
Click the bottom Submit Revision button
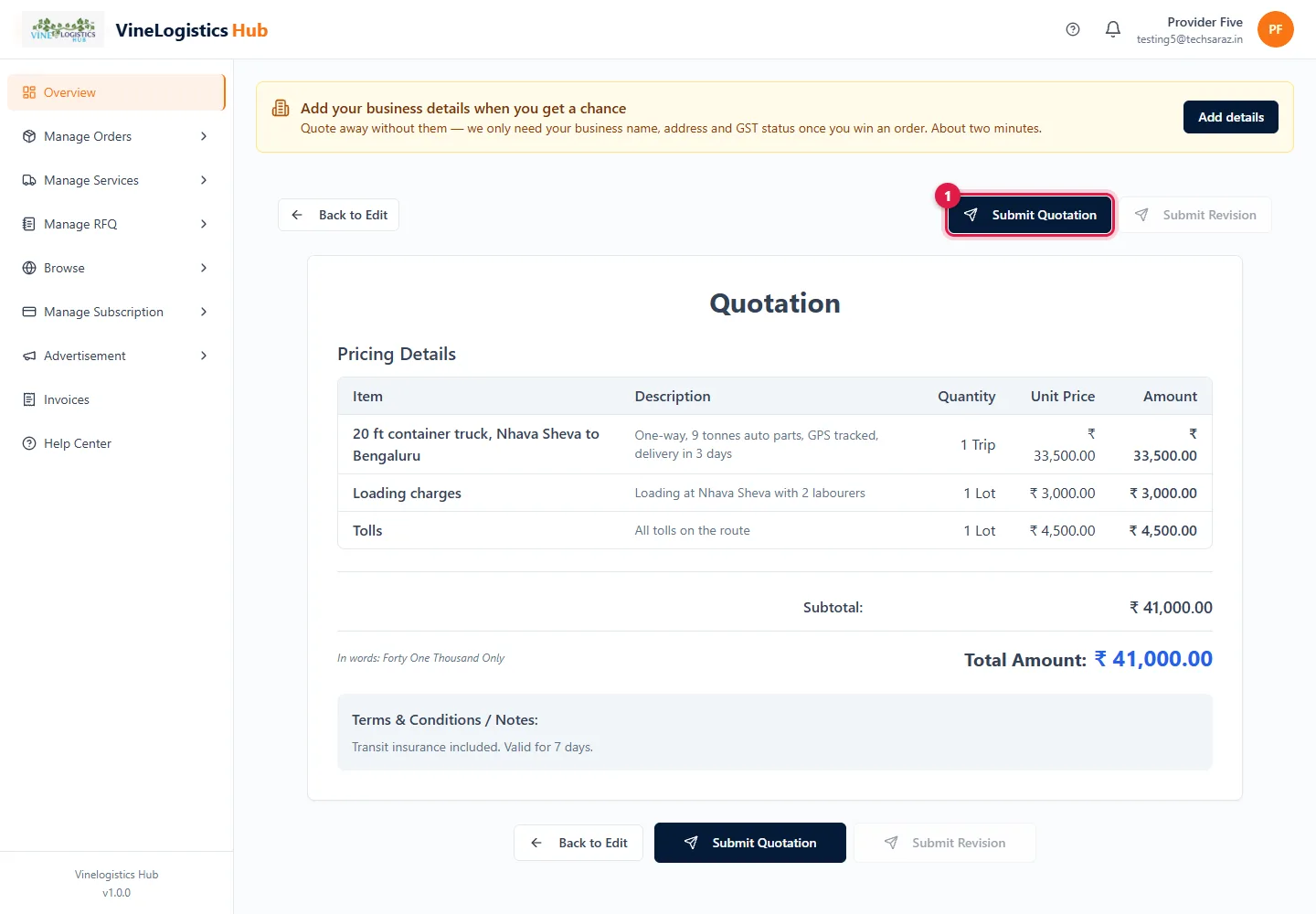945,843
